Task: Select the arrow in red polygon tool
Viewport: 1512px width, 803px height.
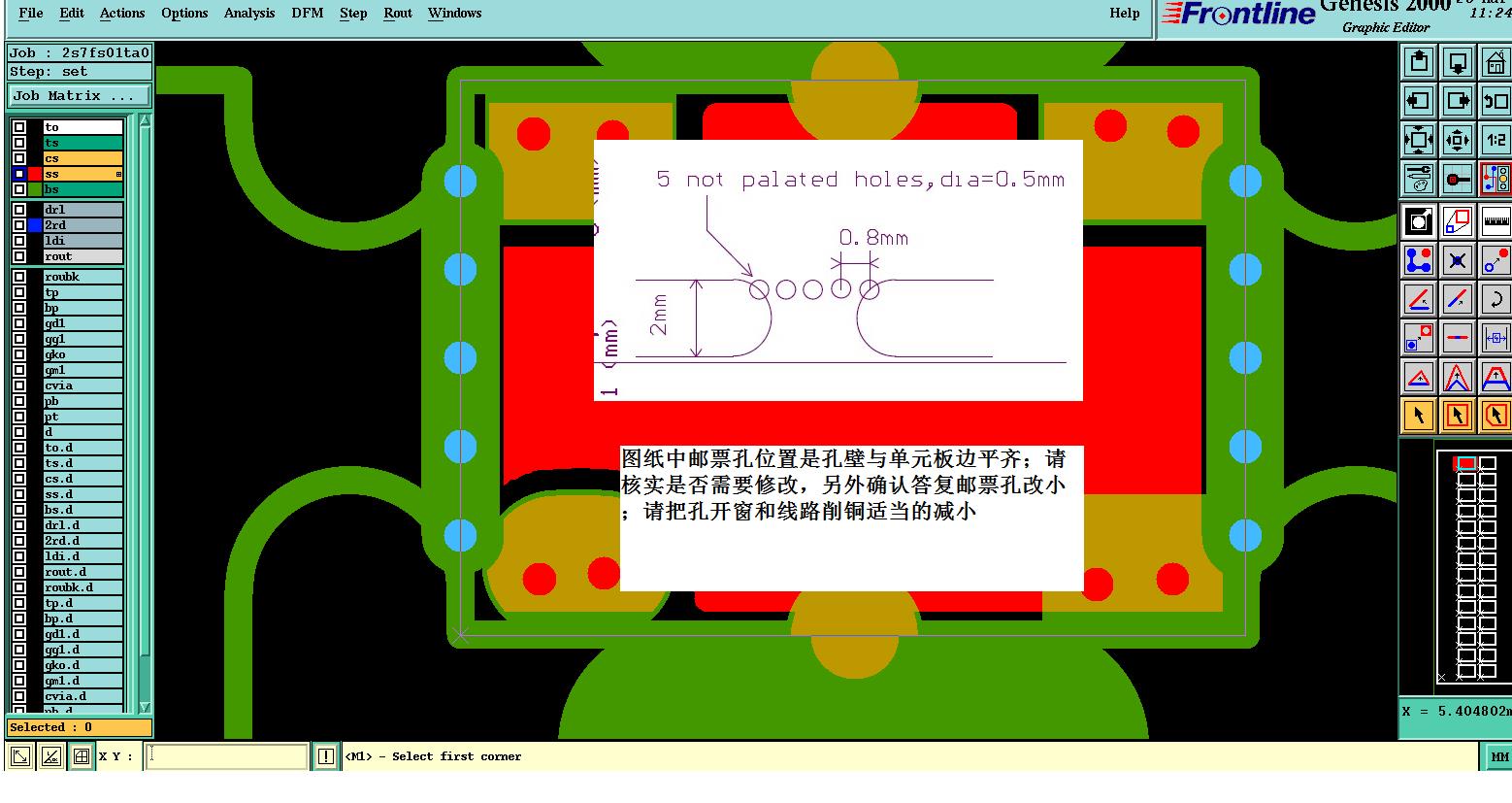Action: 1496,417
